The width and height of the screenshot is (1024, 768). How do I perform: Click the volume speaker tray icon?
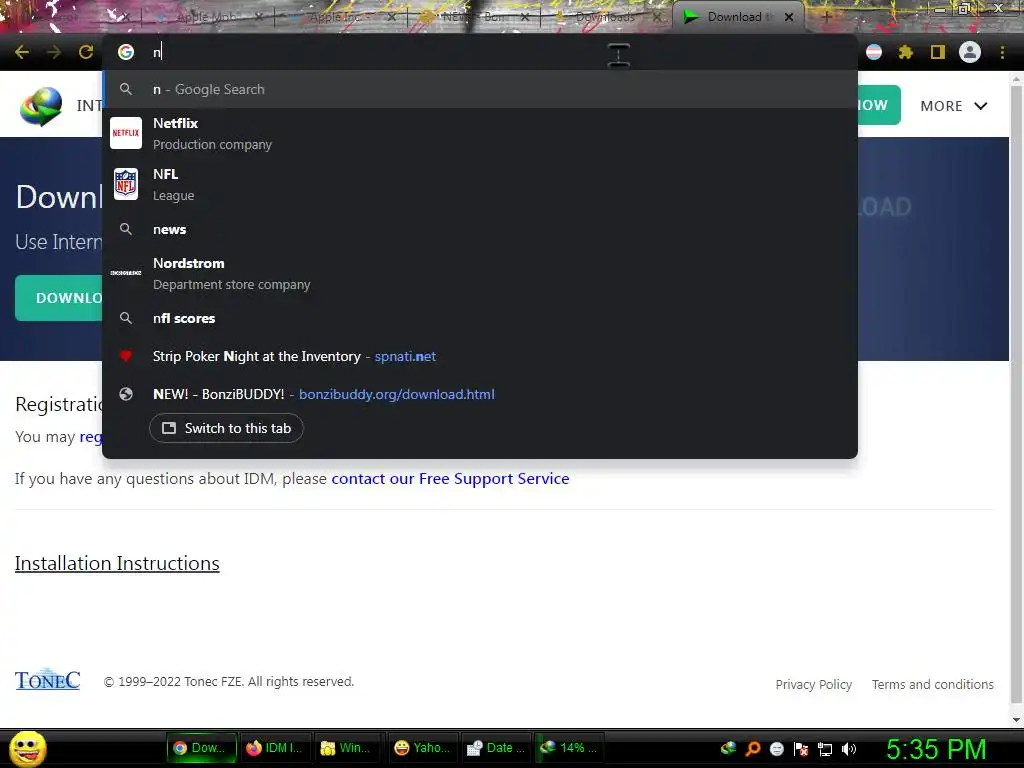tap(849, 748)
